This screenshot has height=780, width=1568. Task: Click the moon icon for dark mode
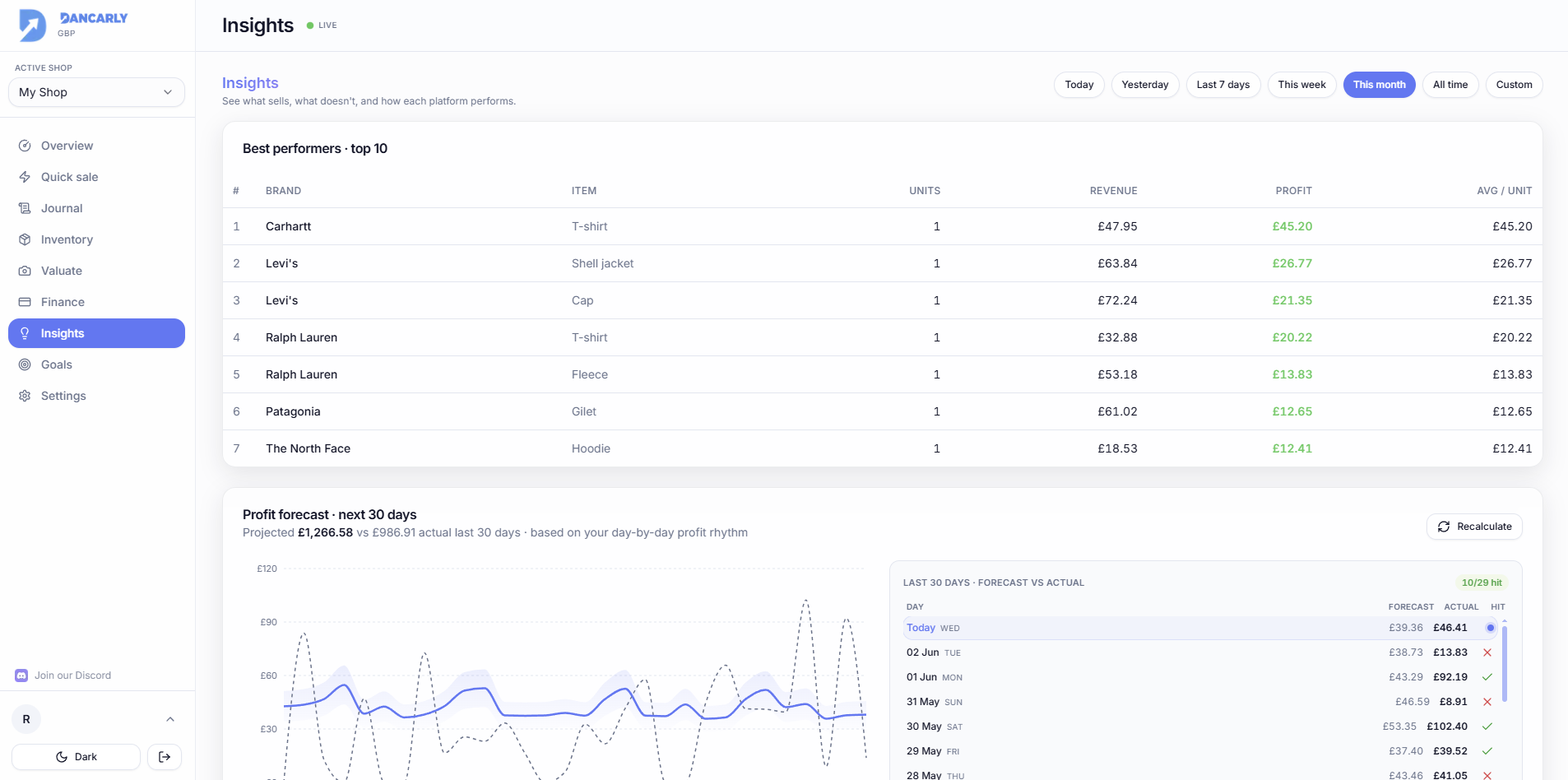click(x=62, y=757)
